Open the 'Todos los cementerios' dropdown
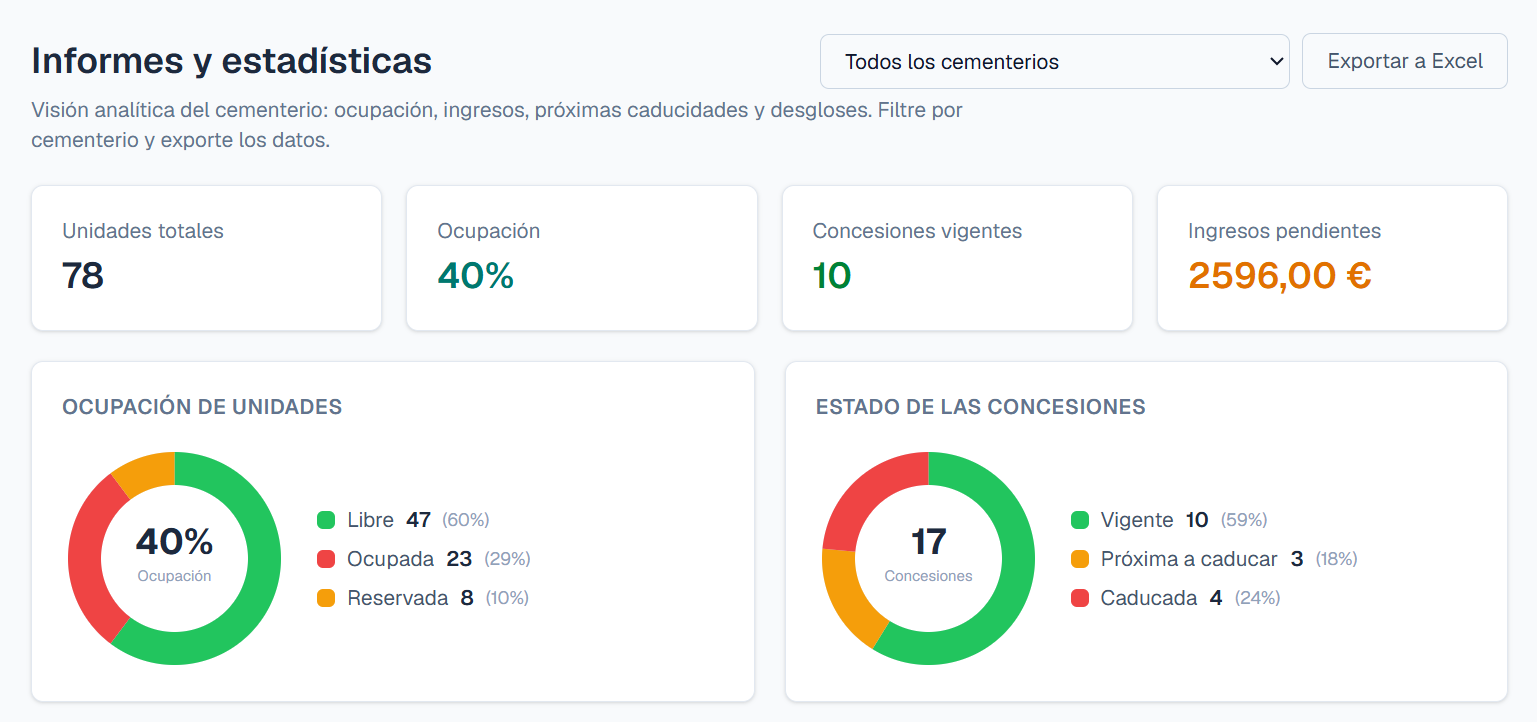Image resolution: width=1537 pixels, height=722 pixels. pyautogui.click(x=1054, y=61)
